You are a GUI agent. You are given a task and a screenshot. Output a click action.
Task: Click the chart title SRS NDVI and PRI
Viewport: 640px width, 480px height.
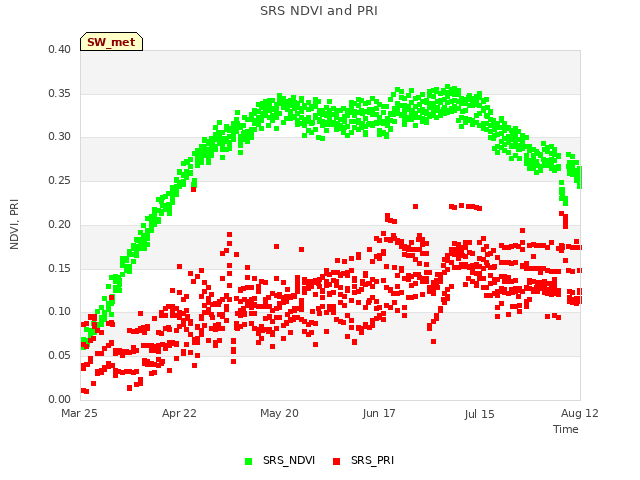(319, 11)
